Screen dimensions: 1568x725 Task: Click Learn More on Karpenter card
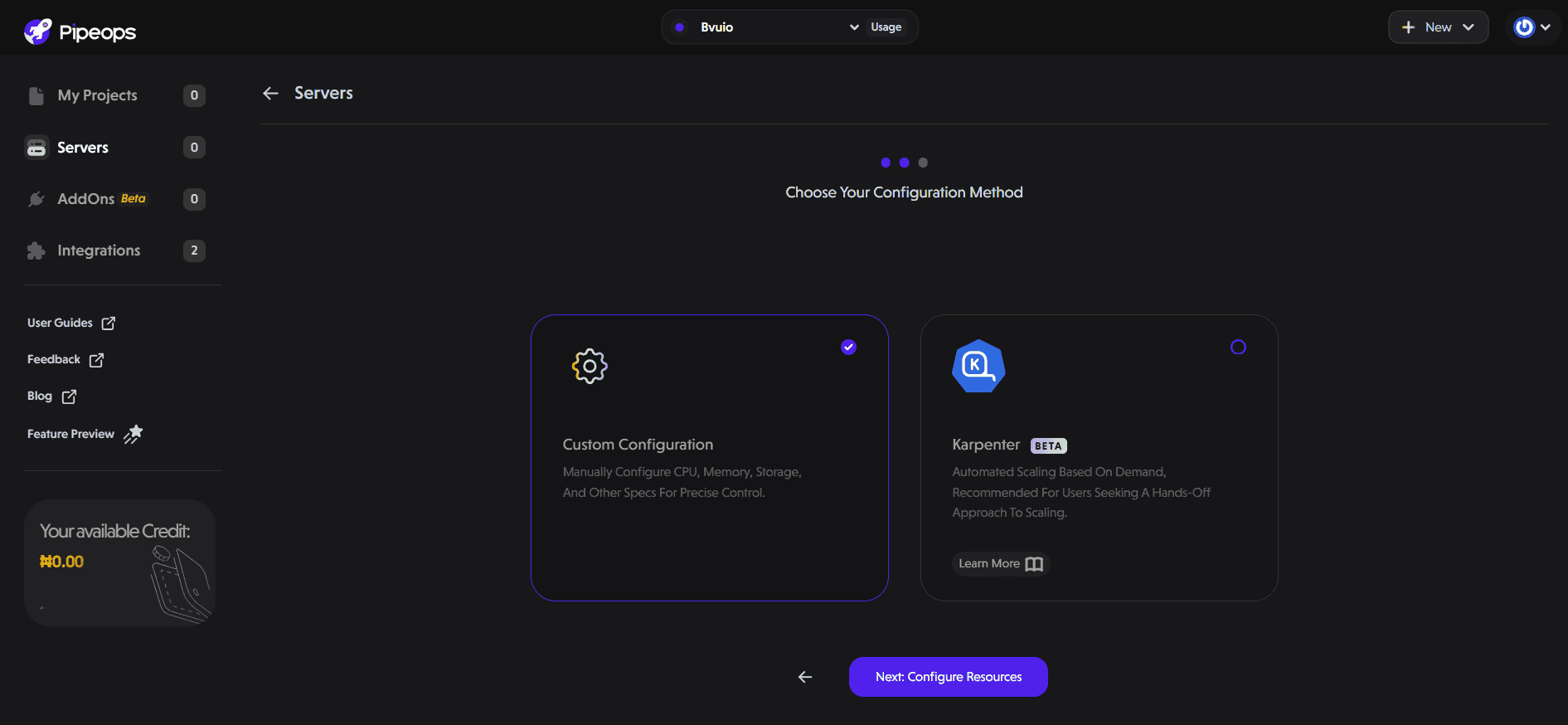[x=1001, y=564]
